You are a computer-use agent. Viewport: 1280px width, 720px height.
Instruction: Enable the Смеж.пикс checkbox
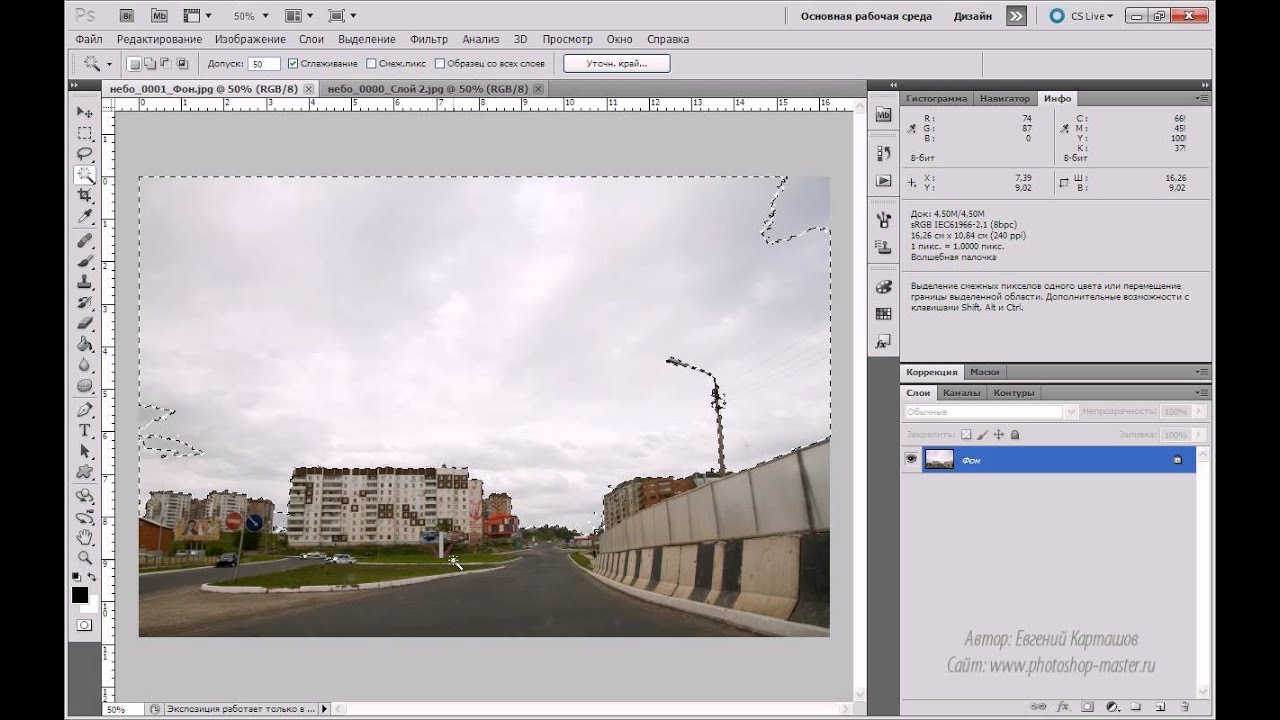(371, 64)
